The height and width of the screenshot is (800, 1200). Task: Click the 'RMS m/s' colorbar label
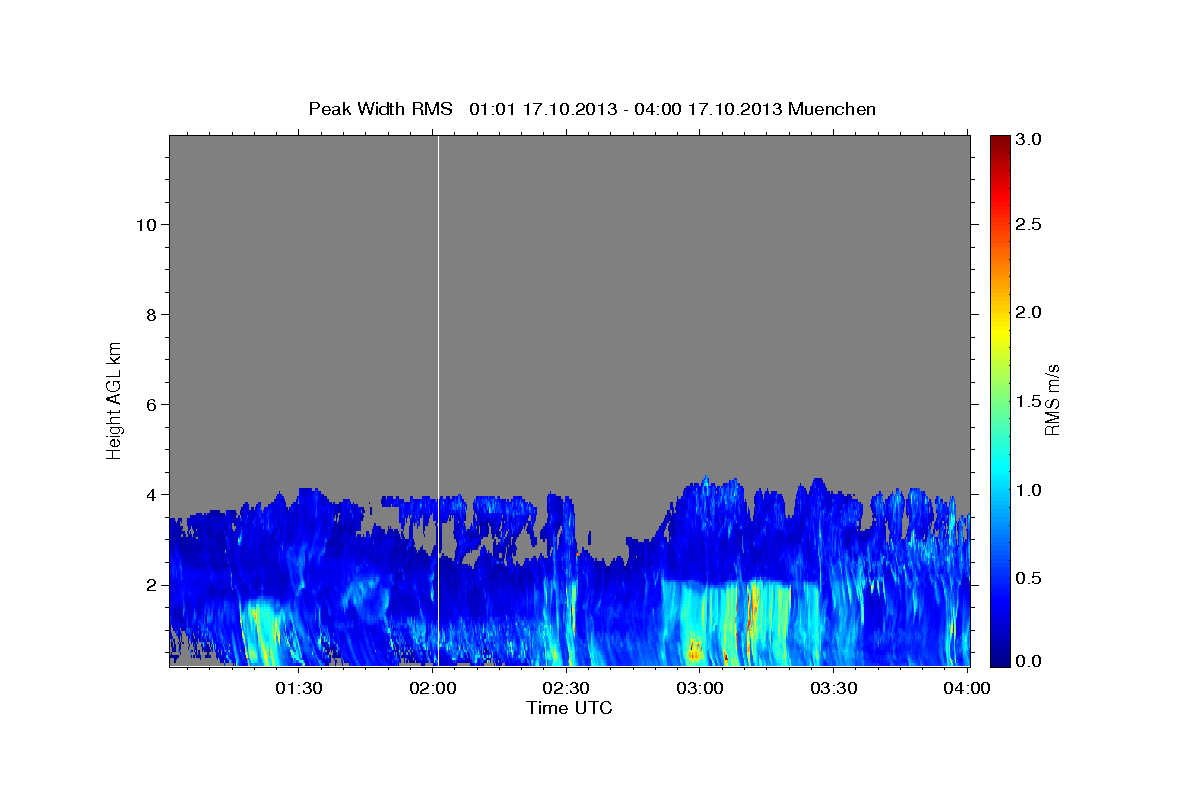pos(1052,399)
